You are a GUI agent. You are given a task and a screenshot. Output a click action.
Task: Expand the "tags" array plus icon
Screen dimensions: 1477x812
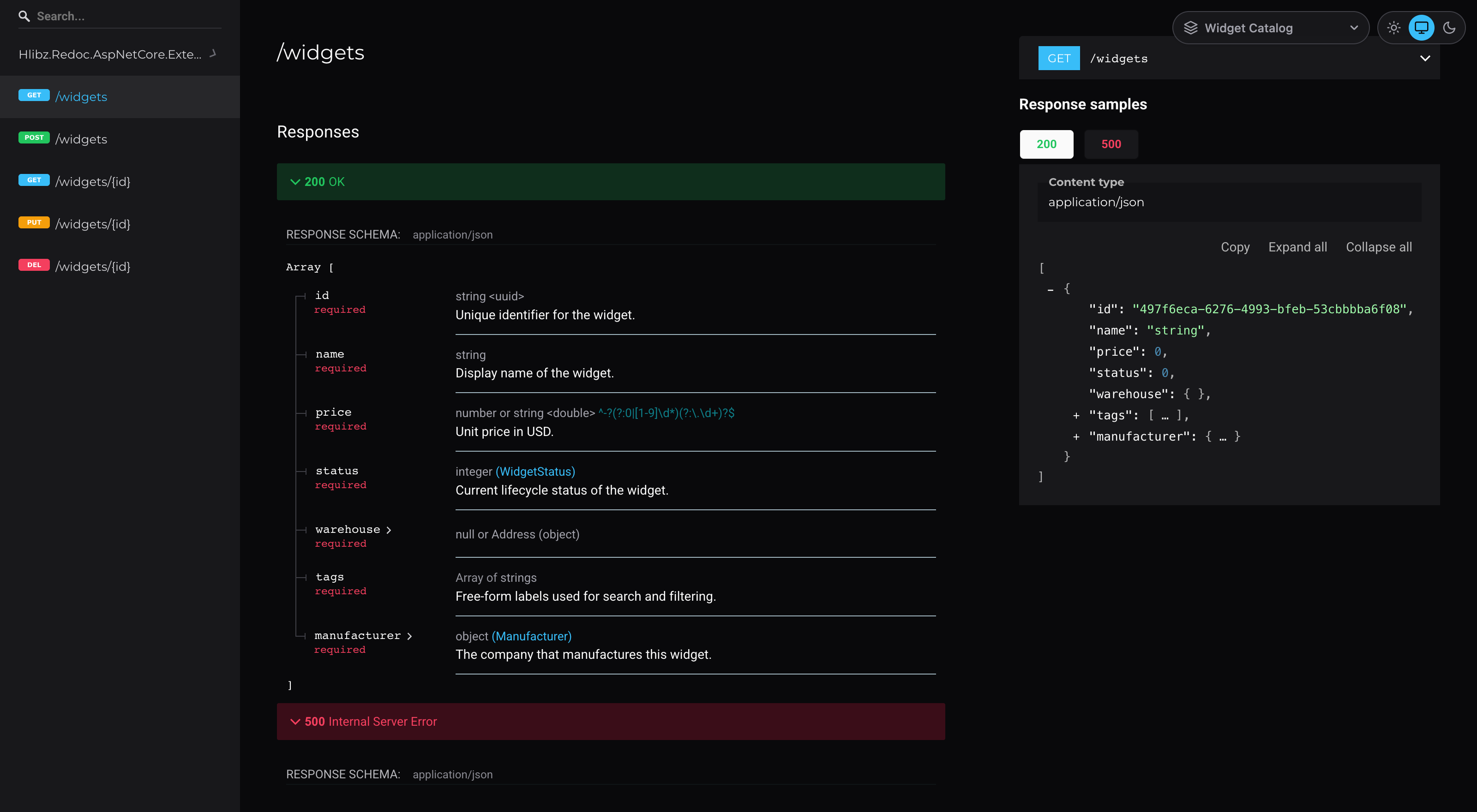(x=1076, y=416)
